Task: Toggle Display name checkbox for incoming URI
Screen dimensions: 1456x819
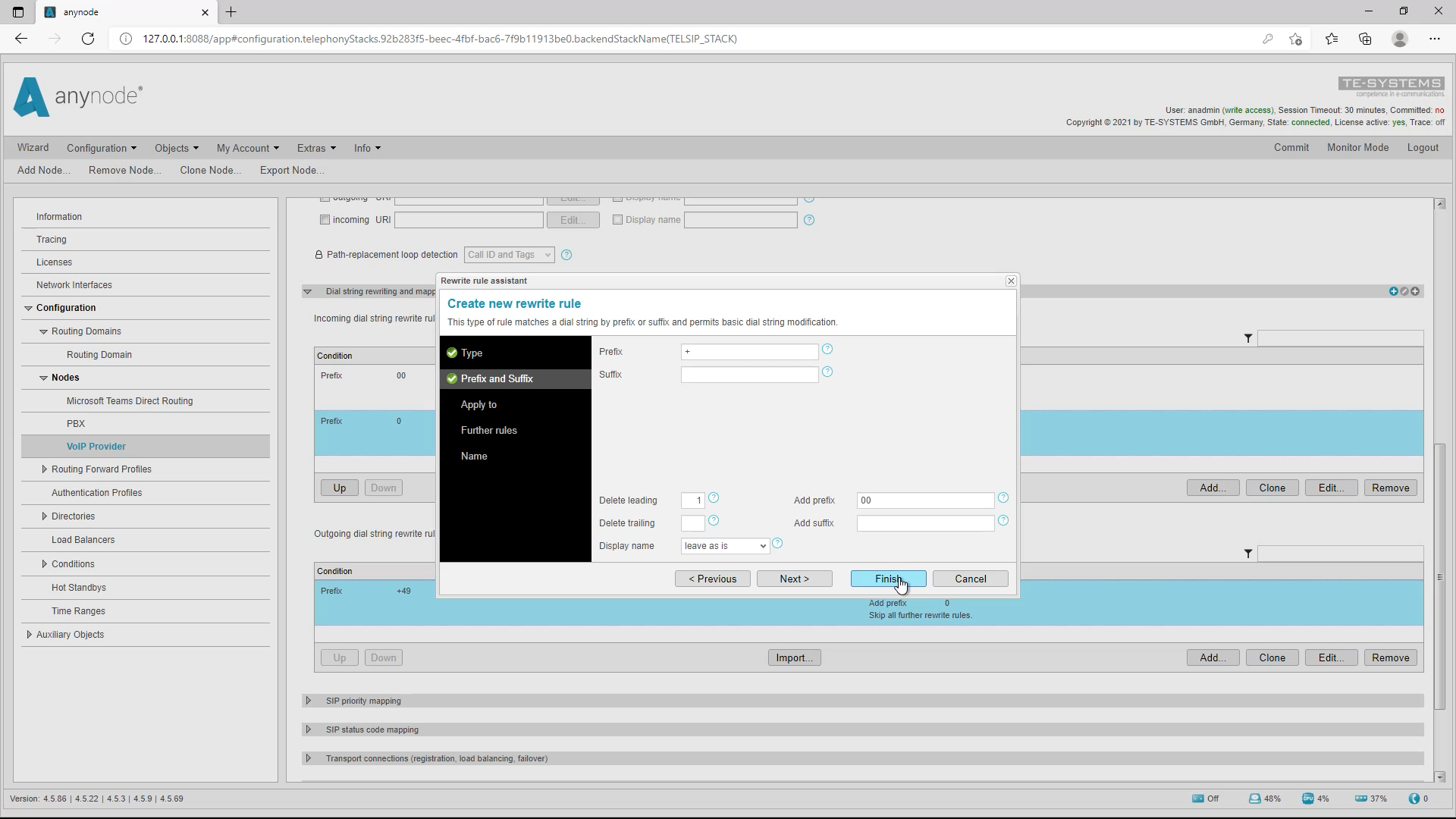Action: [617, 220]
